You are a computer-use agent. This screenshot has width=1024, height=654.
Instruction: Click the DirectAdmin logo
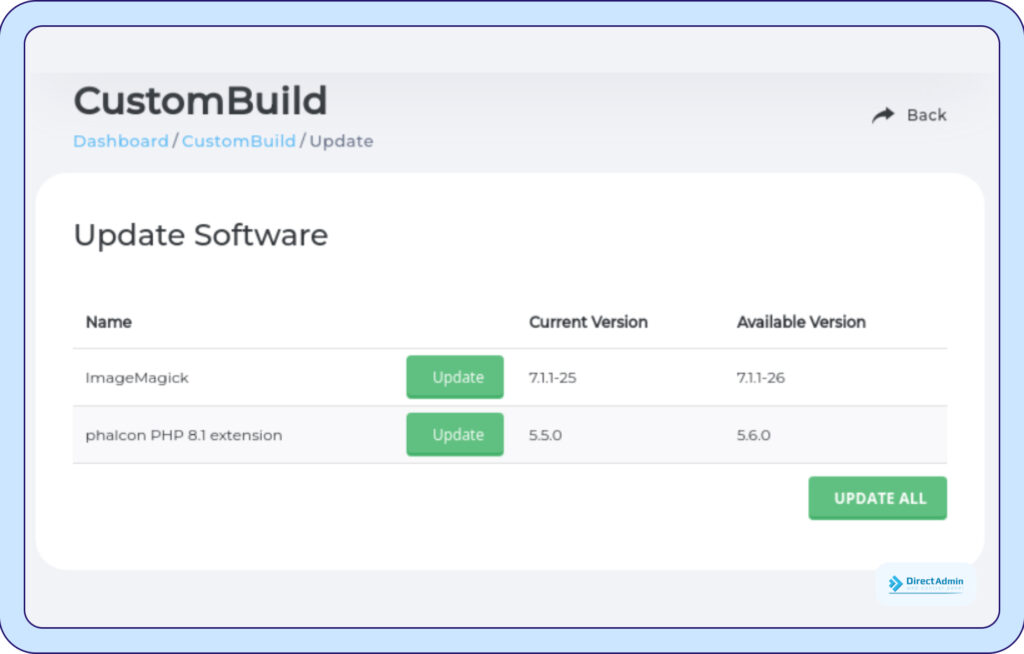[925, 583]
